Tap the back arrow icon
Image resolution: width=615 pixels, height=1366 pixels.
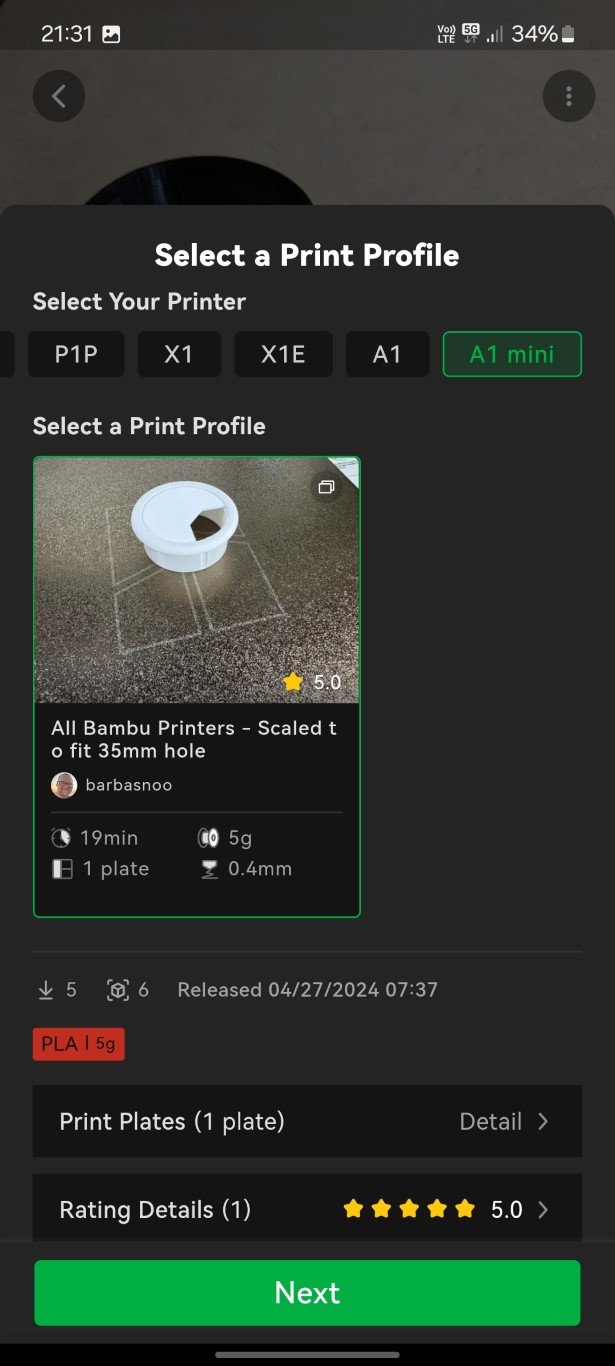[59, 97]
